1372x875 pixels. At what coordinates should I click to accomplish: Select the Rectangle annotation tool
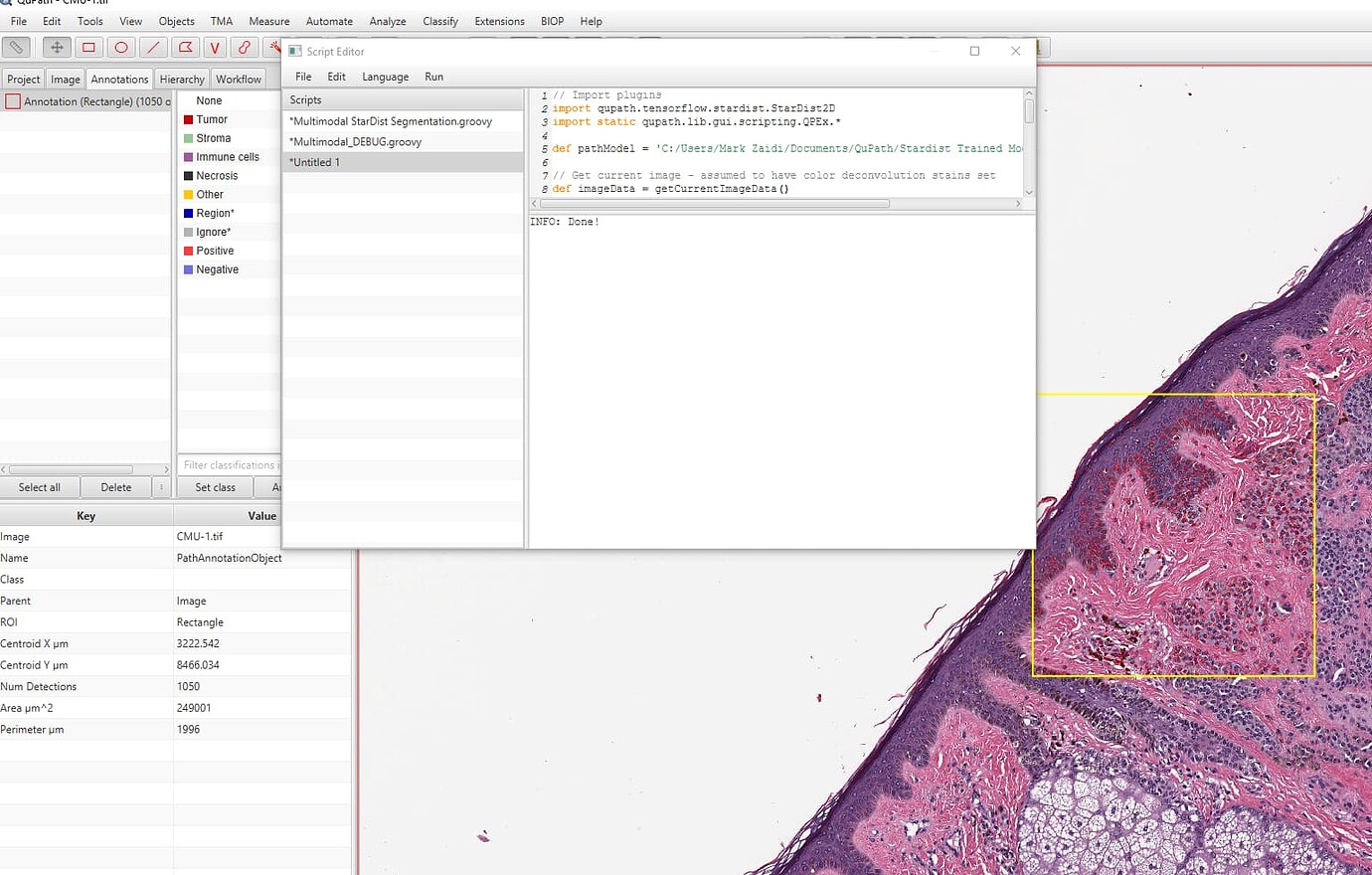click(87, 47)
